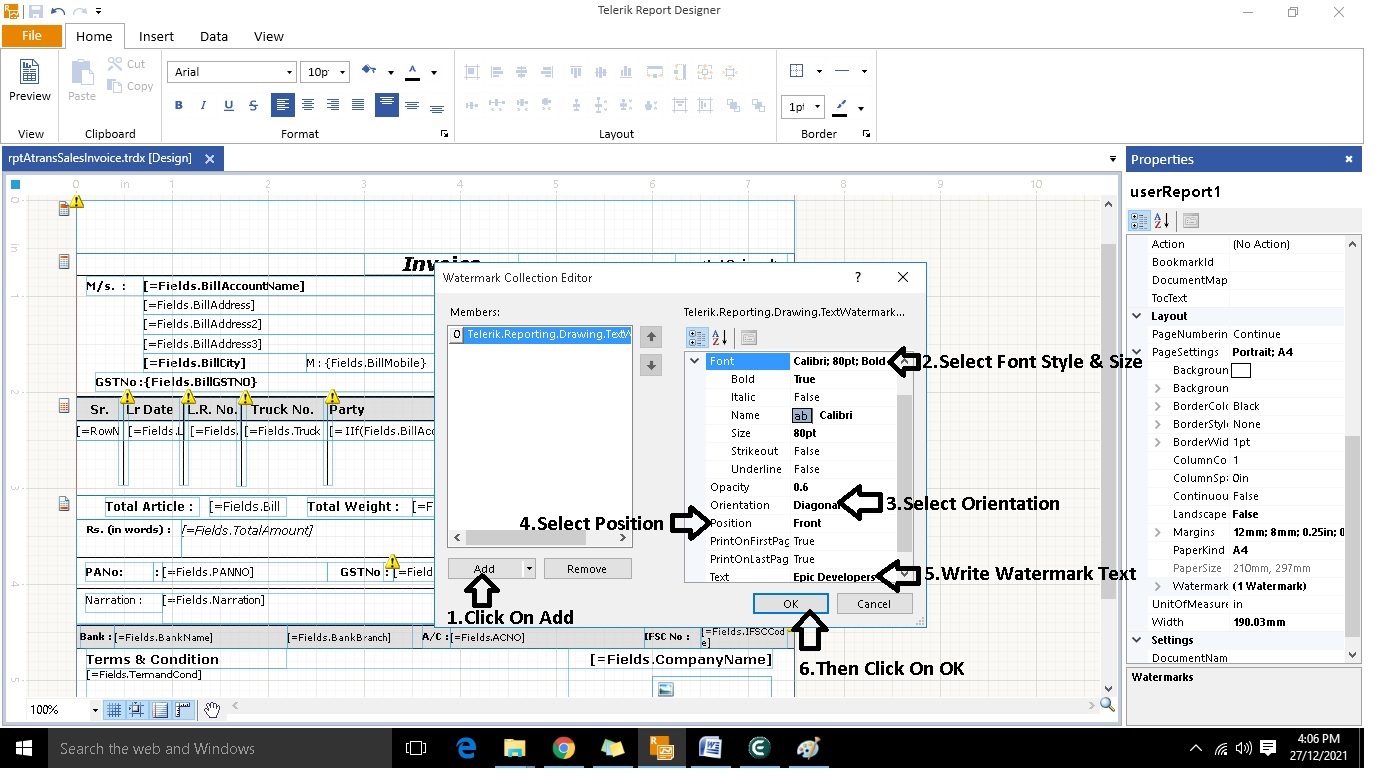
Task: Select the pan hand tool icon
Action: click(x=212, y=710)
